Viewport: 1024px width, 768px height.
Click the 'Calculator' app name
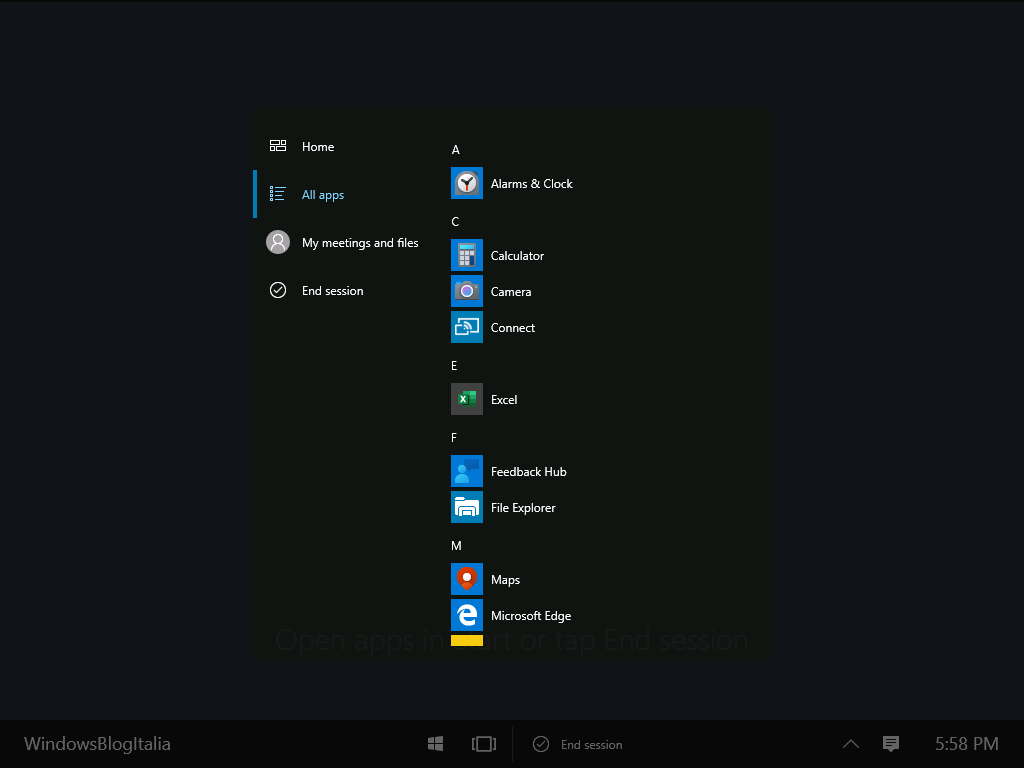517,255
